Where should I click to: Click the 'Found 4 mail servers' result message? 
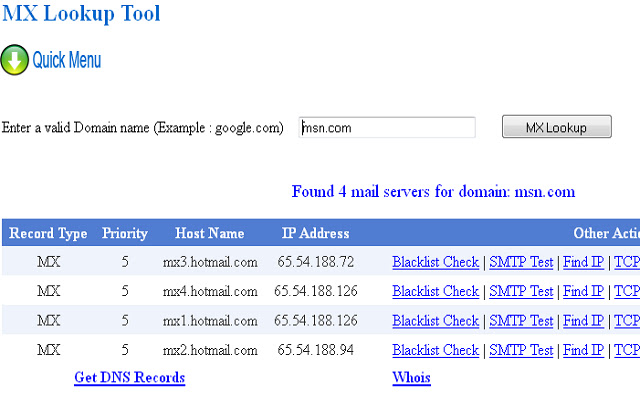tap(433, 191)
